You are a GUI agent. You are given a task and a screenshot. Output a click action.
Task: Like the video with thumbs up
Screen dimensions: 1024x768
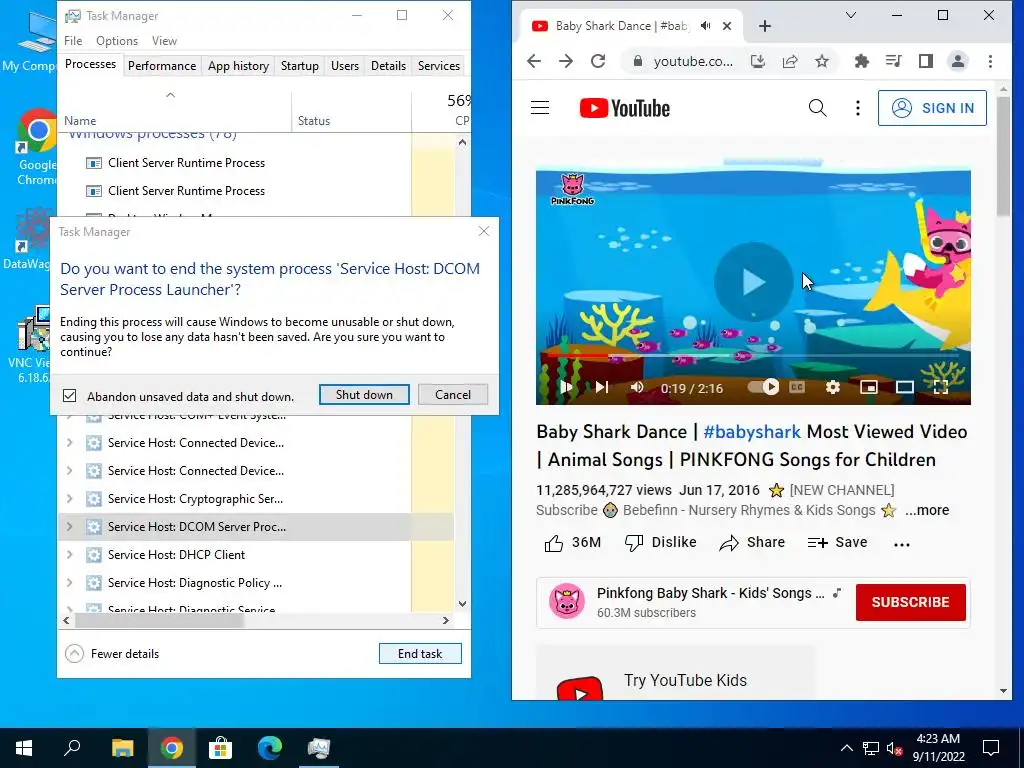click(x=572, y=543)
